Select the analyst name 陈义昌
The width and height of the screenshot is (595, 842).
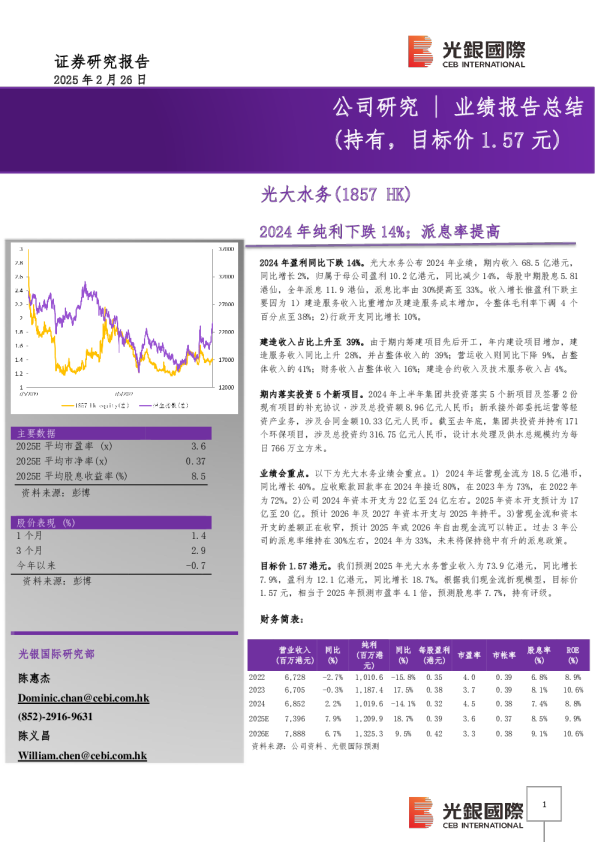tap(34, 736)
